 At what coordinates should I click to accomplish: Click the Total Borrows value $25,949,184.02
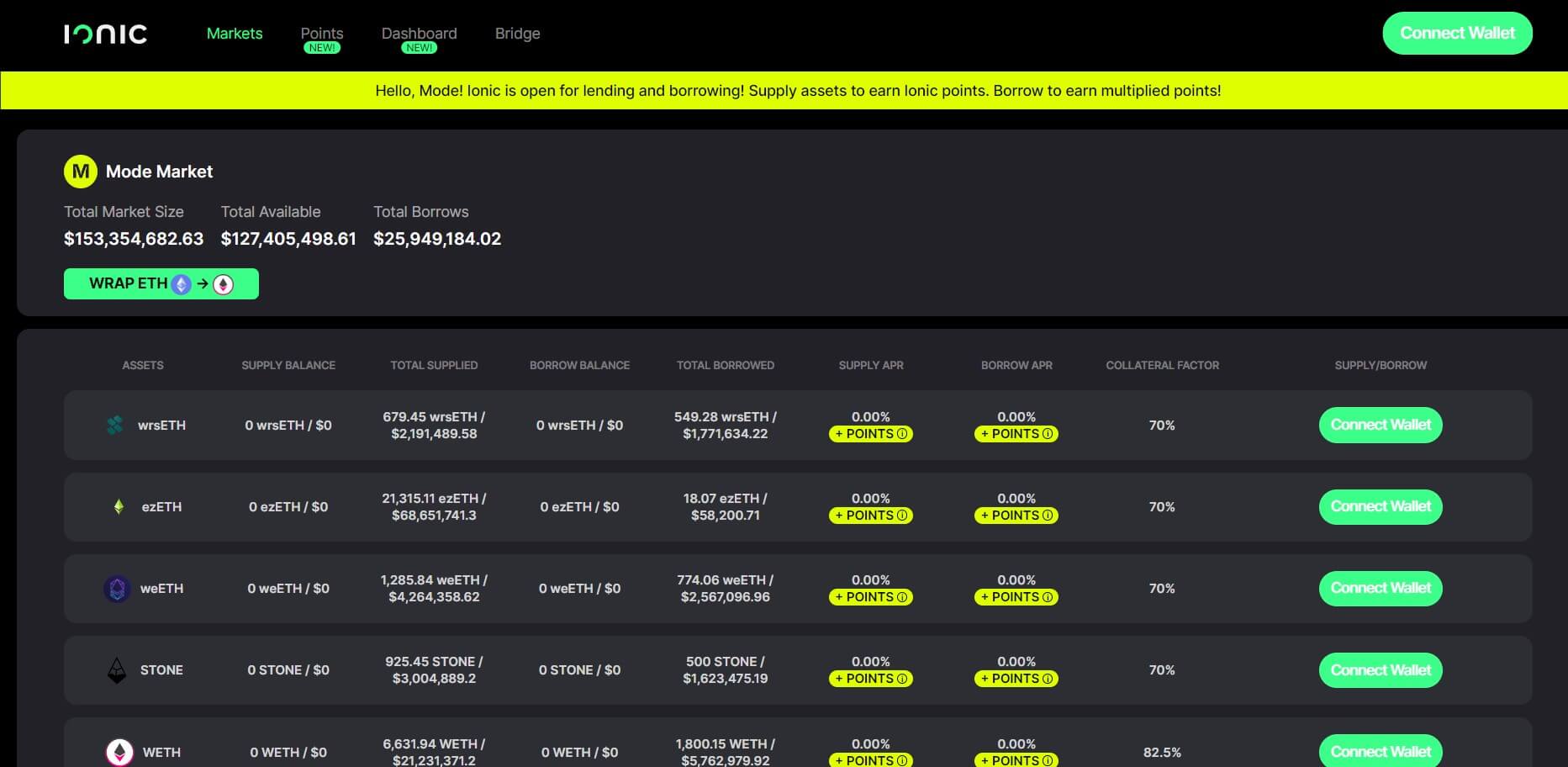click(x=437, y=239)
